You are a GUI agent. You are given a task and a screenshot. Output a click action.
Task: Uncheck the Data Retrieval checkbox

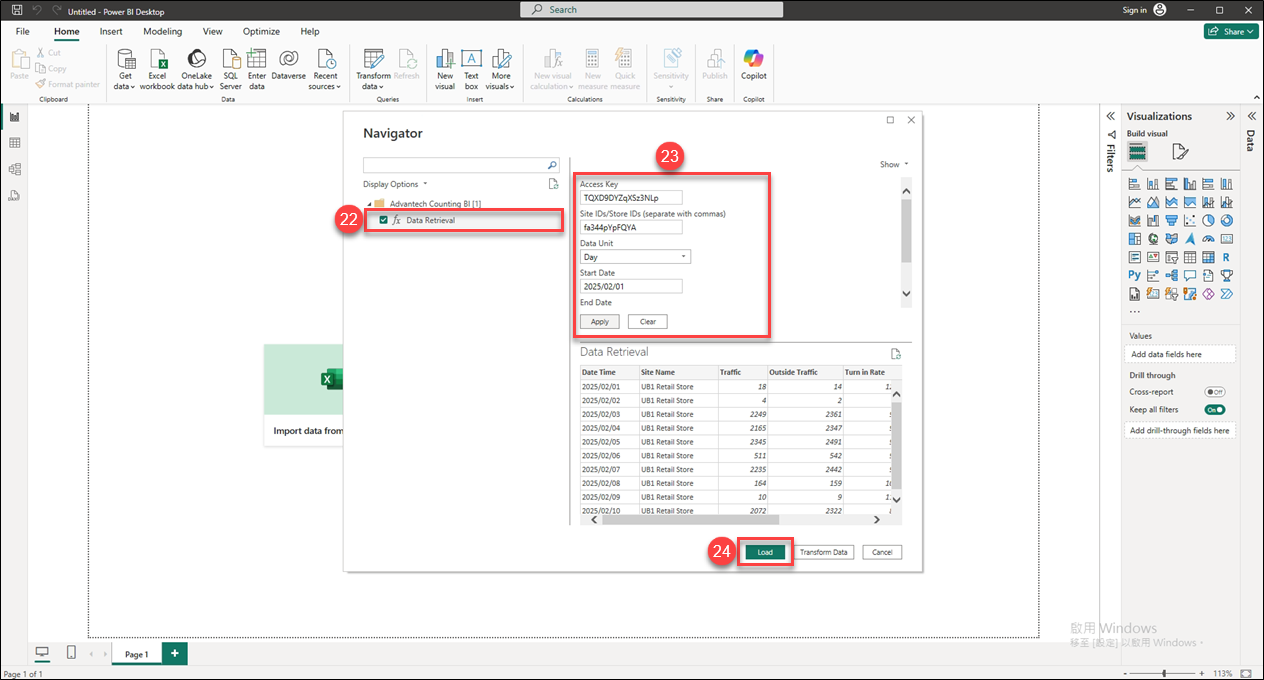pyautogui.click(x=384, y=220)
